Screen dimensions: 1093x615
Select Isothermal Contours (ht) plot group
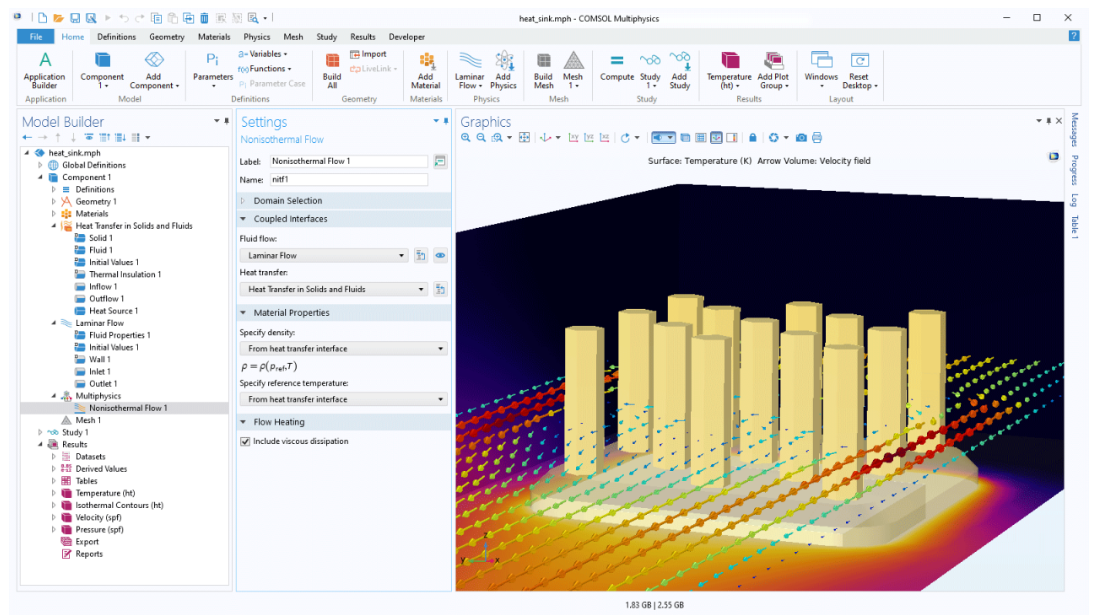119,506
